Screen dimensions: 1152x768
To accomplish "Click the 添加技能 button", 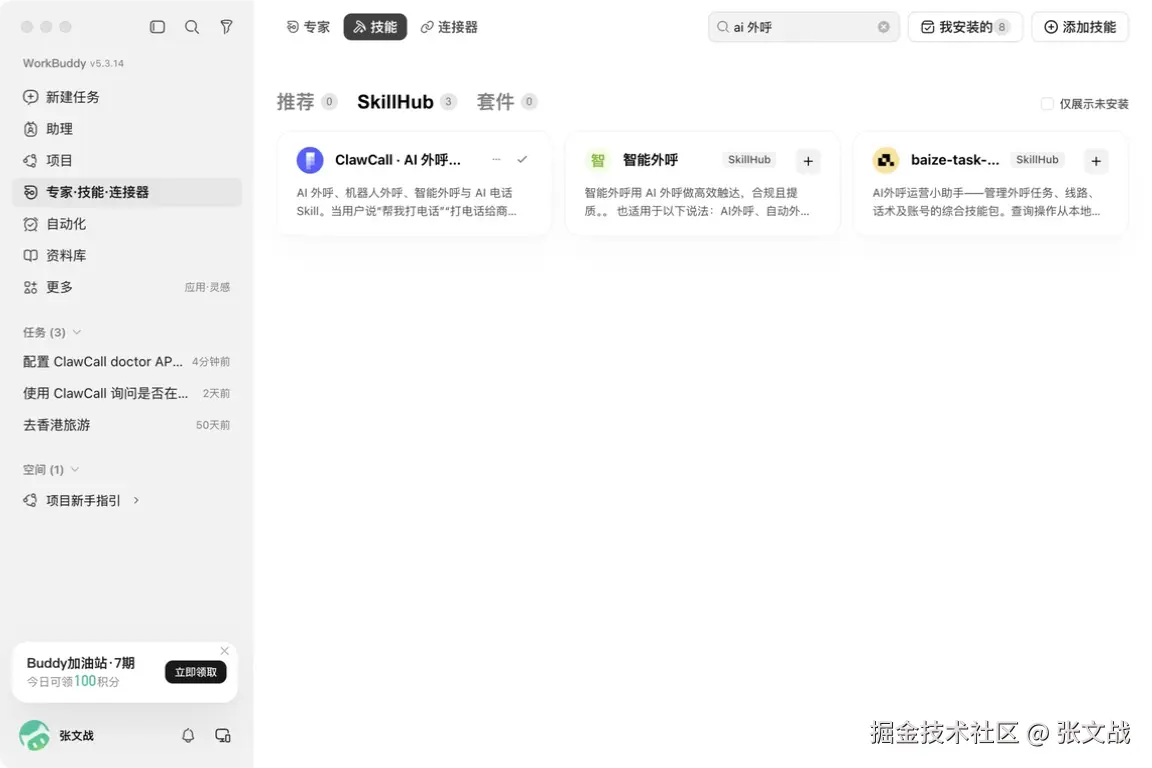I will 1079,27.
